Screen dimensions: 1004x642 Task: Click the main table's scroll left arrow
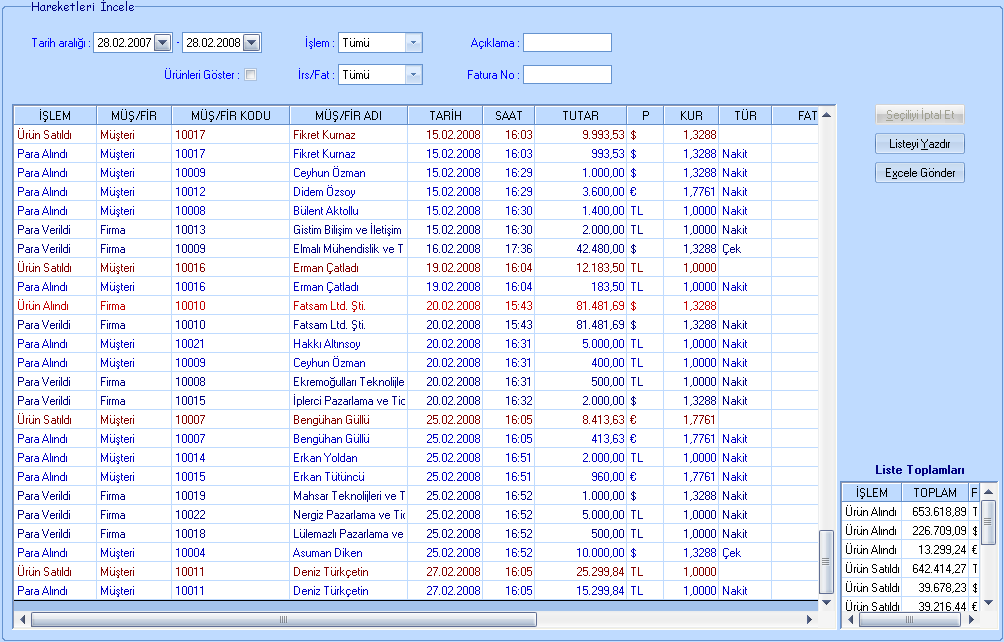[23, 620]
